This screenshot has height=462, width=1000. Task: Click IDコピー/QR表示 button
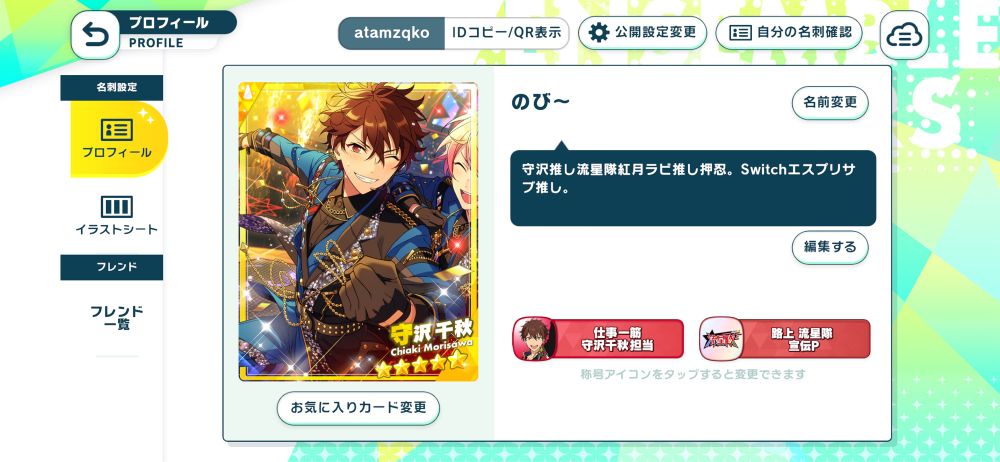coord(506,33)
